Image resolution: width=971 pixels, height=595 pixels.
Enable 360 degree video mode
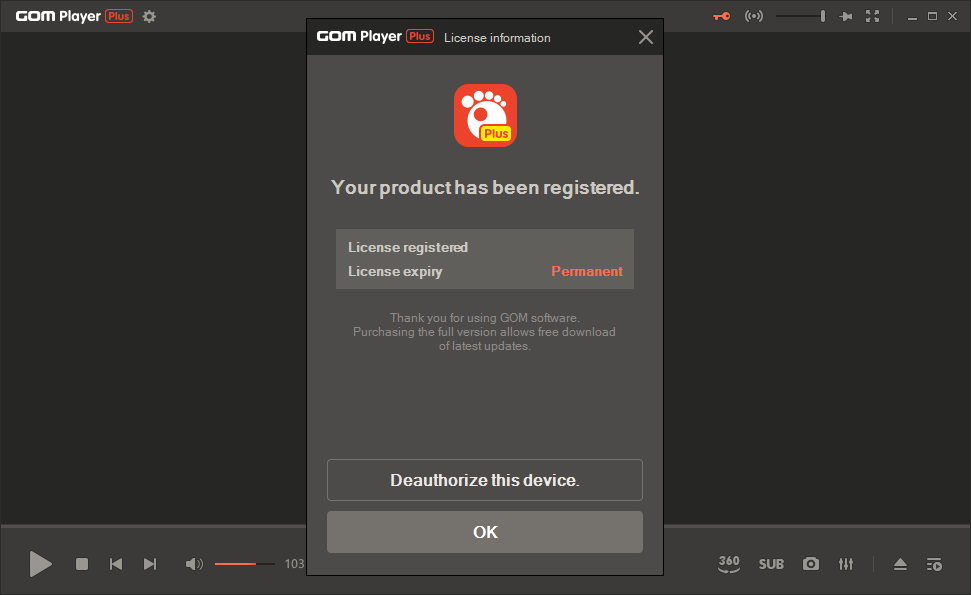pos(729,564)
